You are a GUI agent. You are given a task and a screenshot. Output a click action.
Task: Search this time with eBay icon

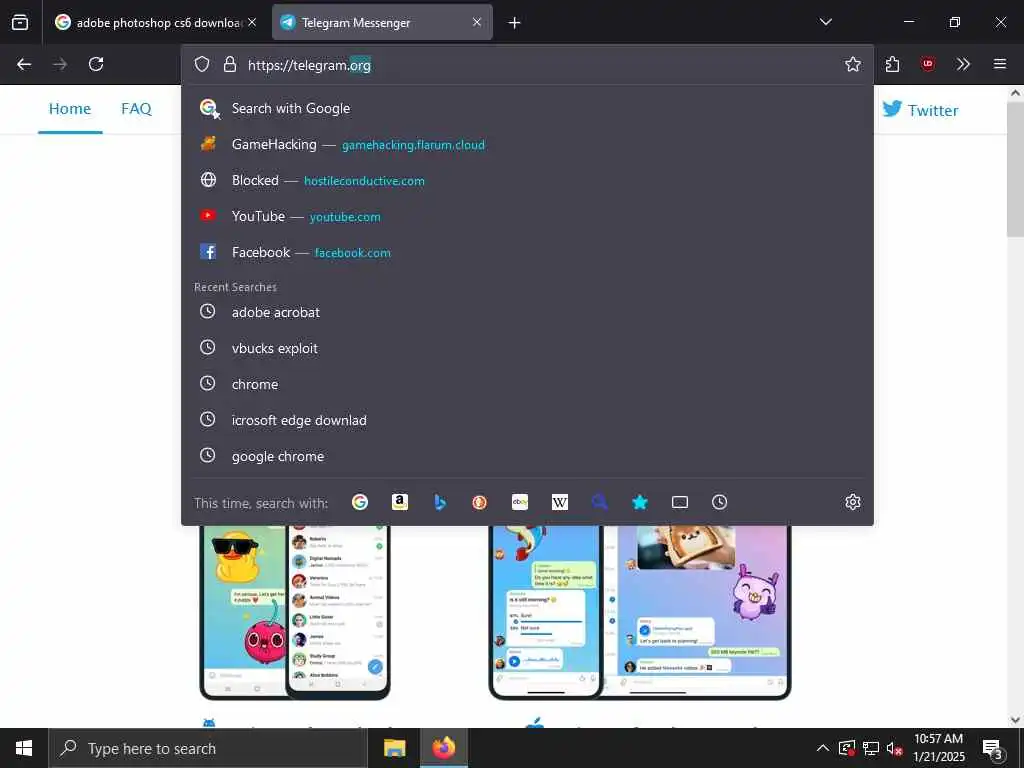pyautogui.click(x=520, y=502)
